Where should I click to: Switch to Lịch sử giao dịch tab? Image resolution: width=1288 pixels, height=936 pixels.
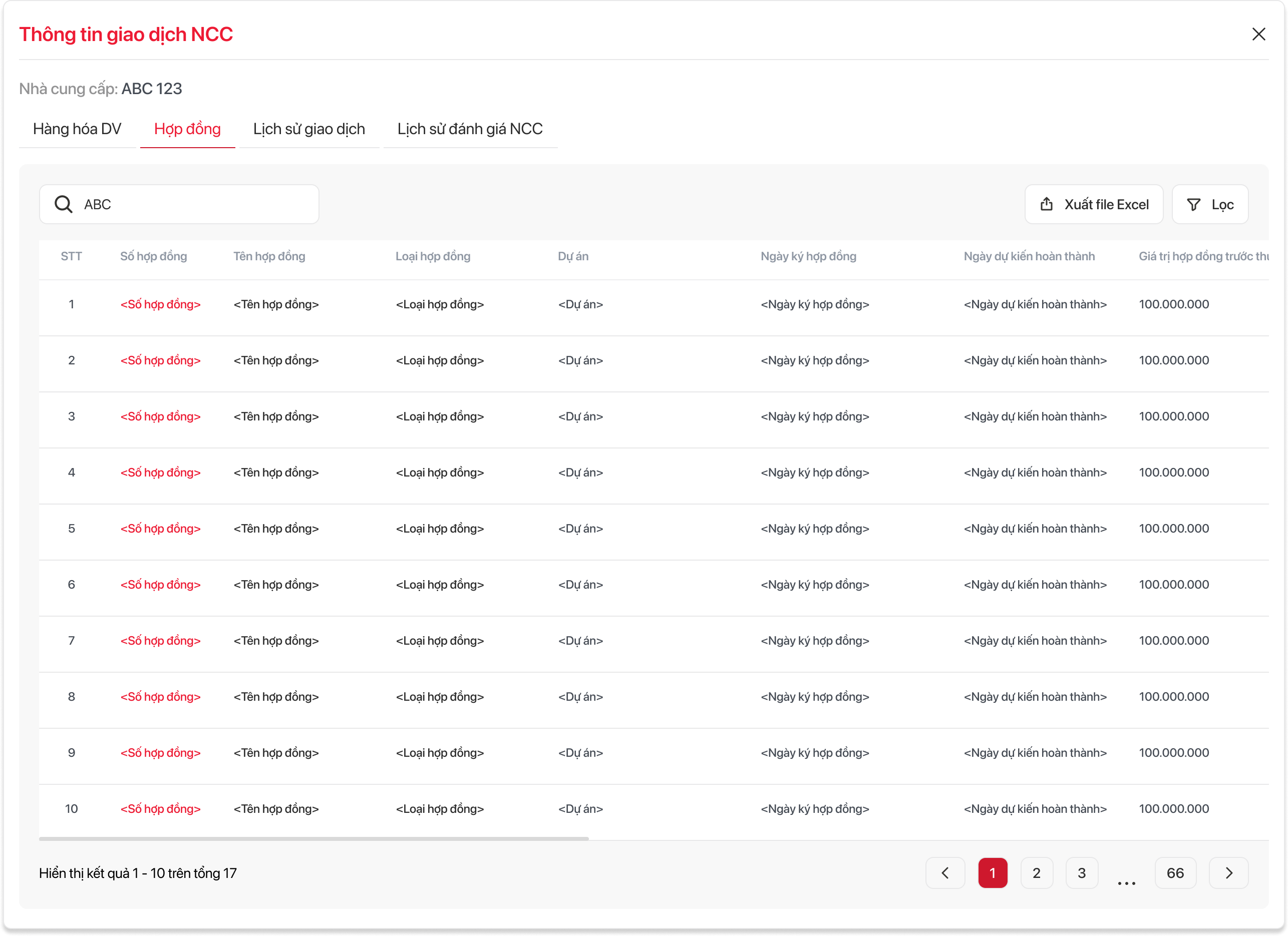[x=309, y=129]
